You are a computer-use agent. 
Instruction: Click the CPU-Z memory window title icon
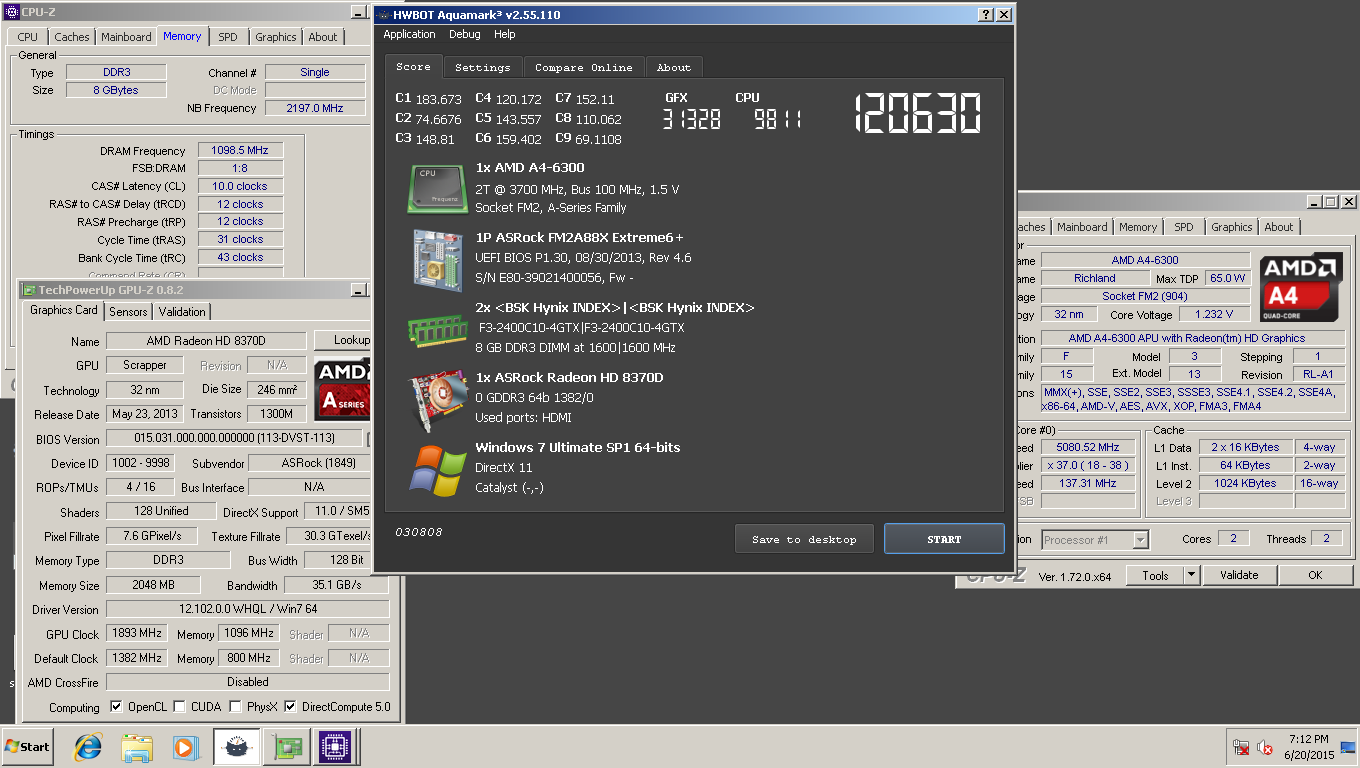pyautogui.click(x=11, y=12)
